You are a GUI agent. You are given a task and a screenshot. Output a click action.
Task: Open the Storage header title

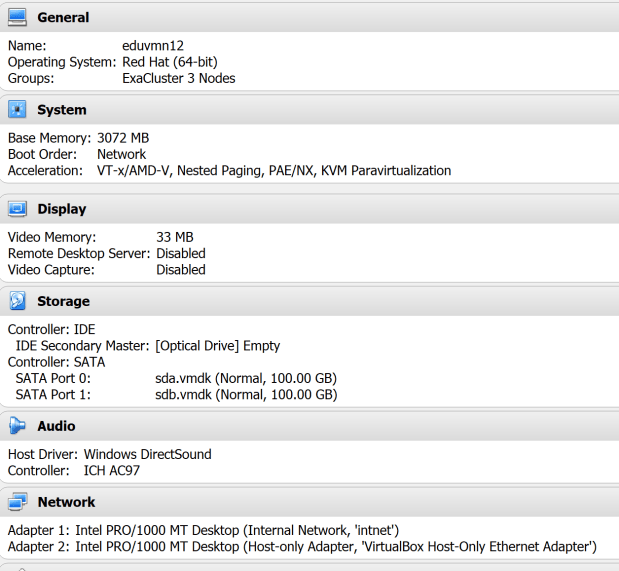[x=63, y=301]
